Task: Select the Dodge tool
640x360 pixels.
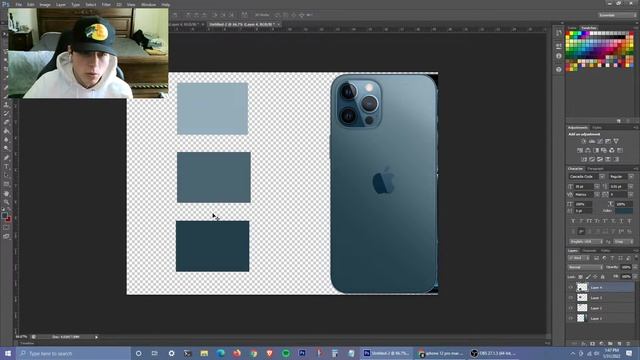Action: click(6, 149)
